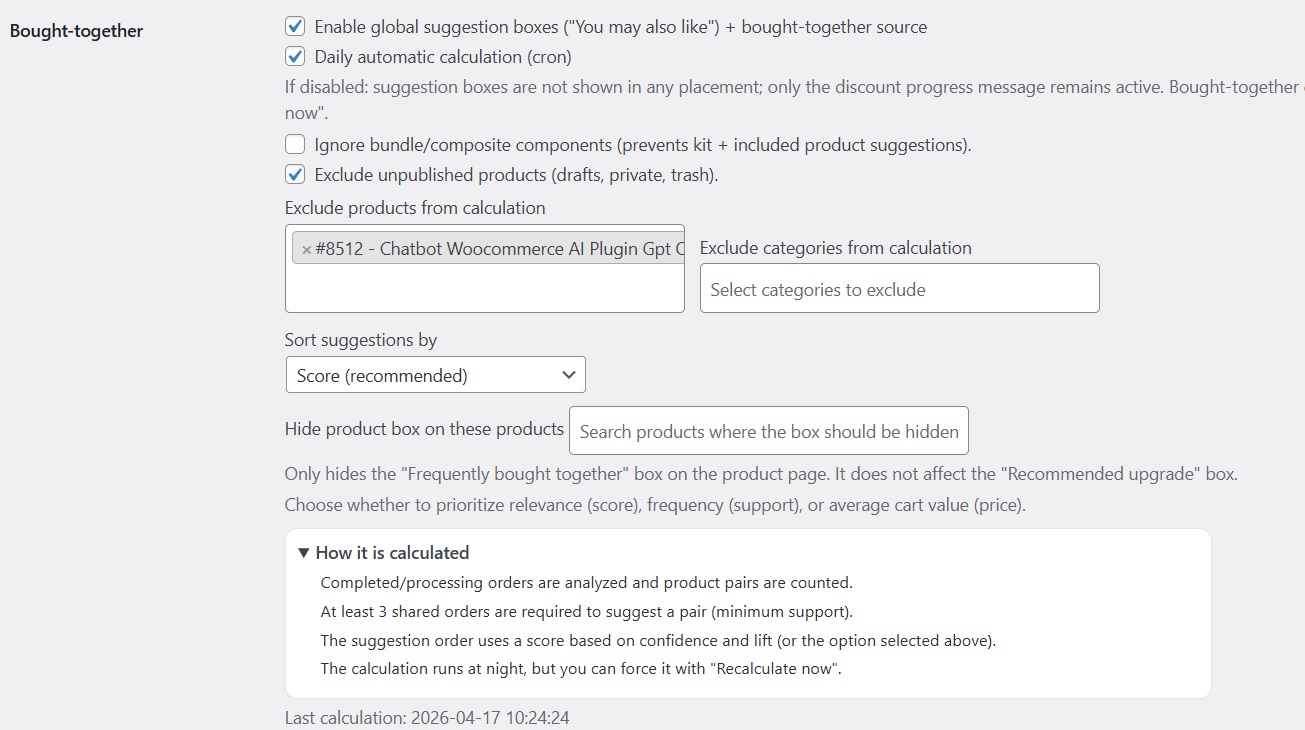Click the Exclude categories selection field
Viewport: 1305px width, 730px height.
coord(899,289)
